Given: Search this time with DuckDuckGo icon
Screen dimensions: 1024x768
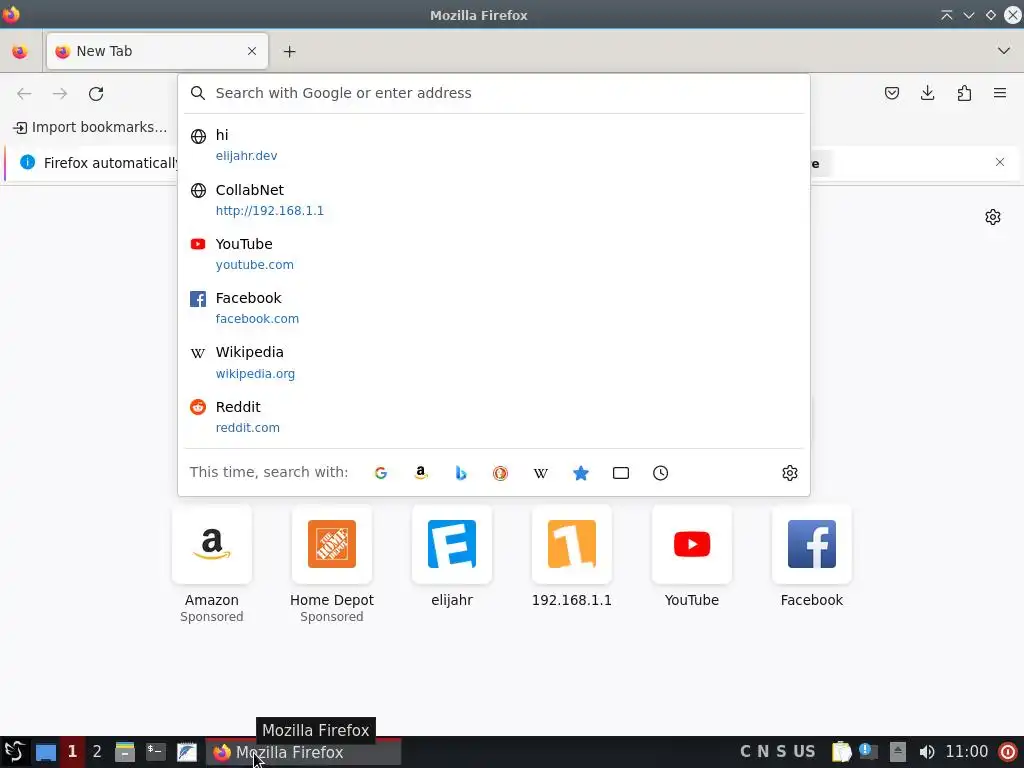Looking at the screenshot, I should 500,473.
